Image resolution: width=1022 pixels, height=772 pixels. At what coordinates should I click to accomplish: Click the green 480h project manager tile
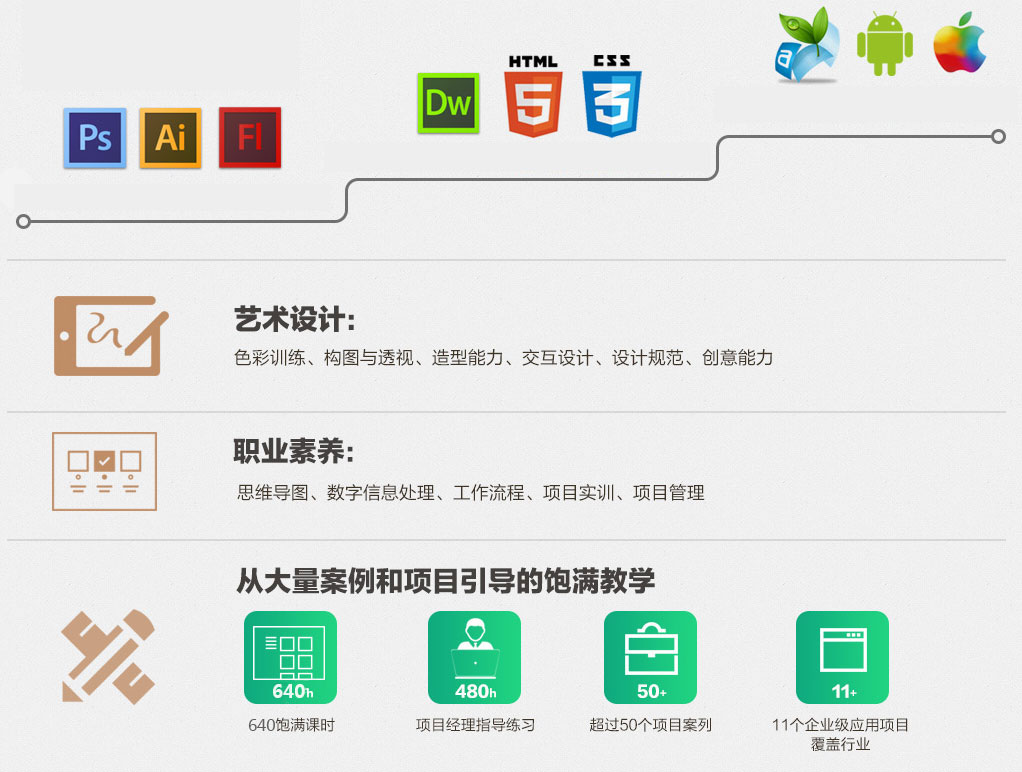(x=474, y=657)
